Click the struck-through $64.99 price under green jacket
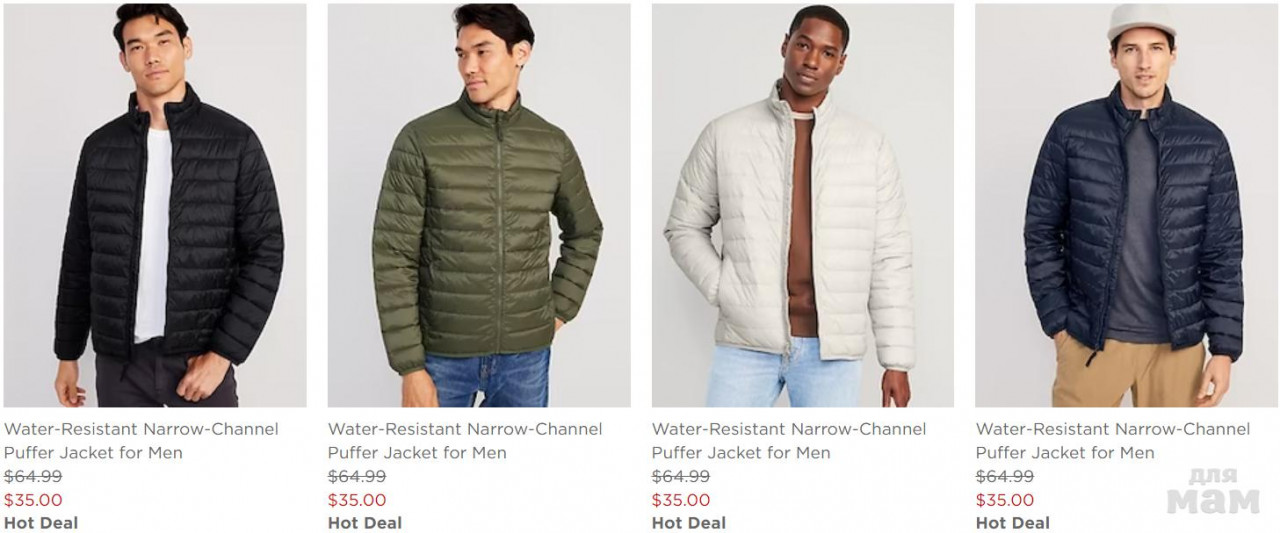This screenshot has width=1280, height=533. tap(357, 477)
